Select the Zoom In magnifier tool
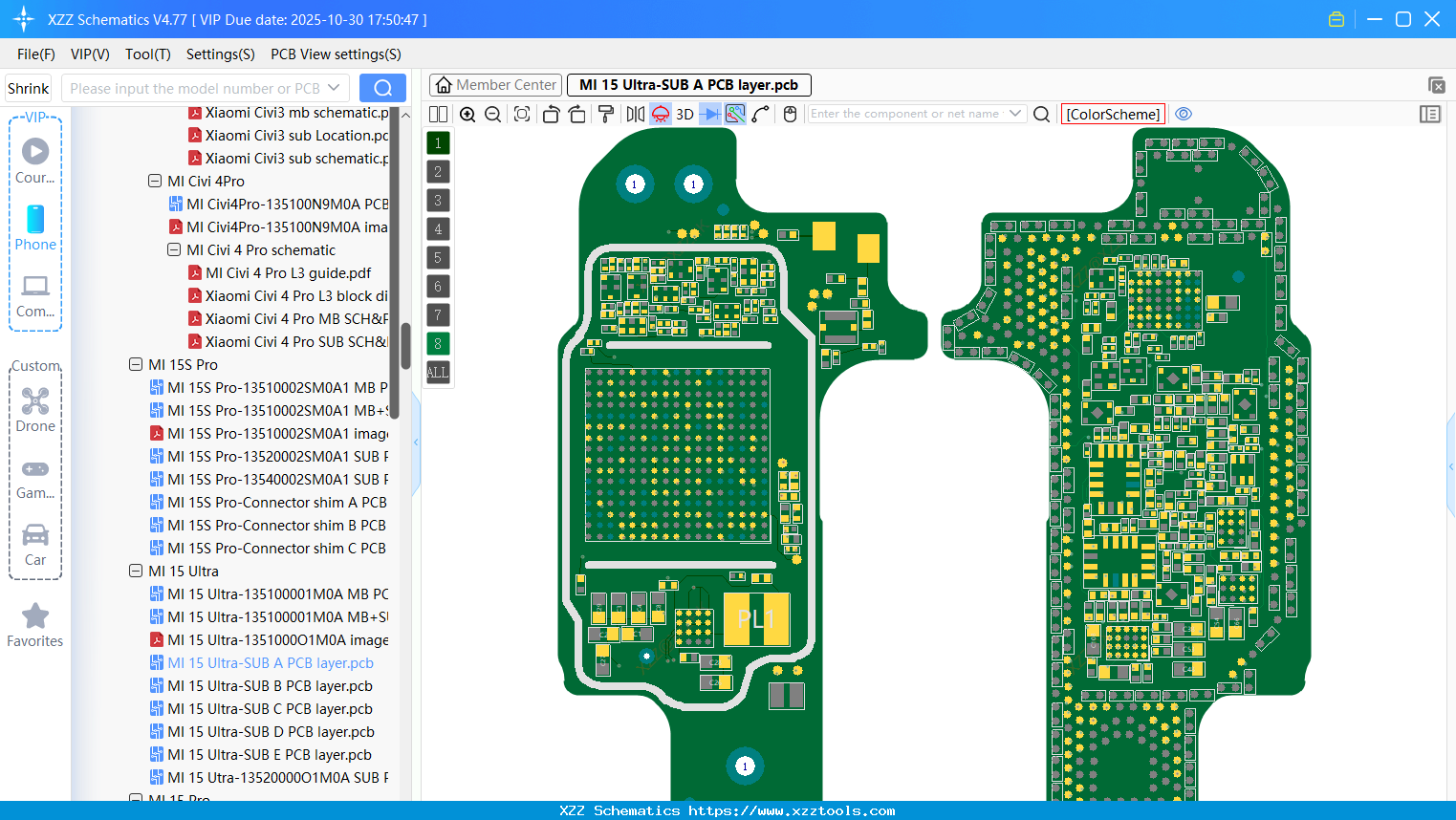Screen dimensions: 1456x820 (467, 114)
